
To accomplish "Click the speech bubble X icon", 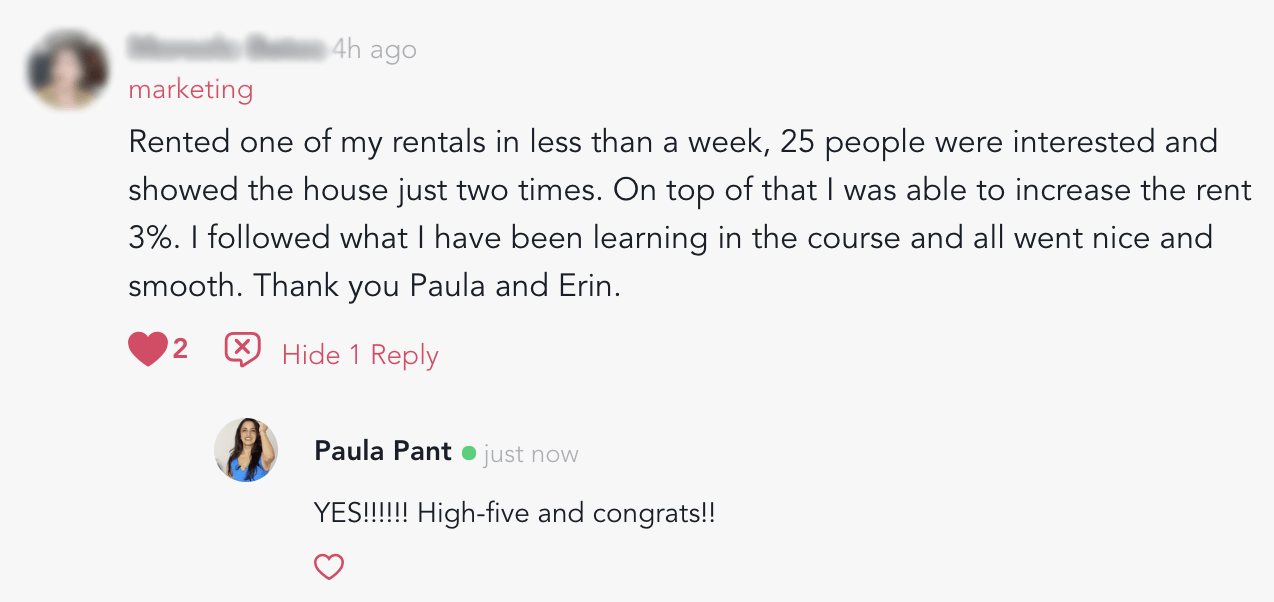I will click(x=242, y=350).
